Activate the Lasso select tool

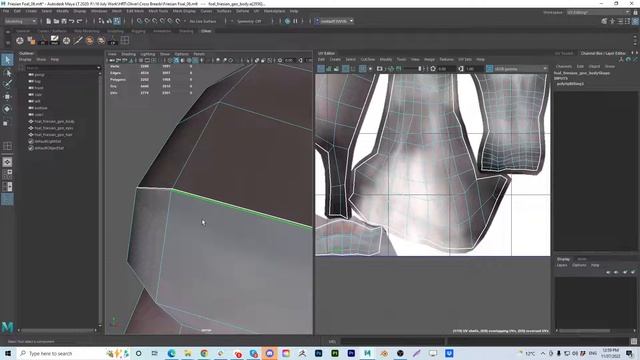7,73
